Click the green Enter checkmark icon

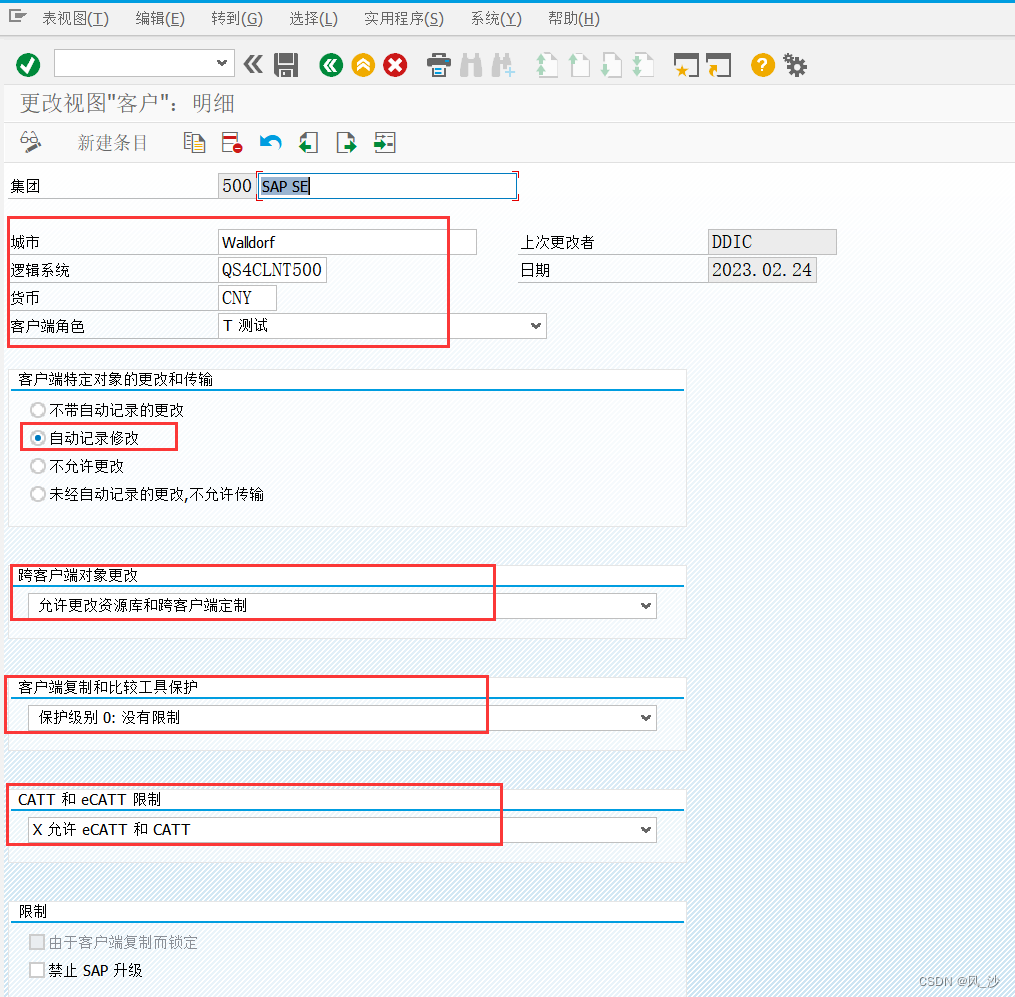pos(28,66)
